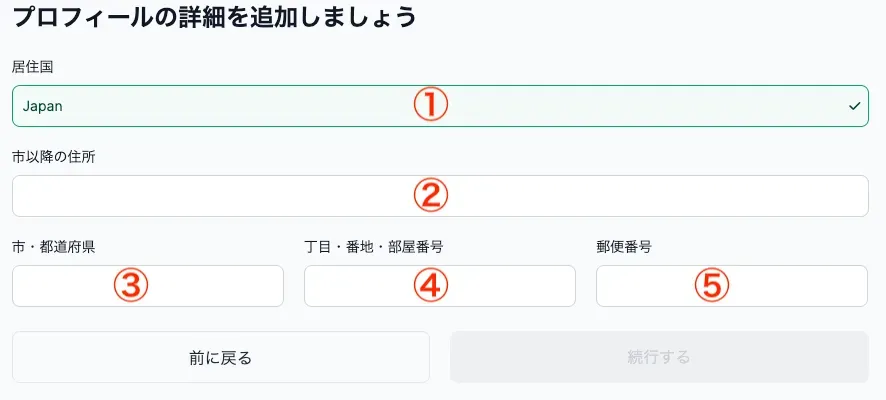Click the green checkmark in the country field
The height and width of the screenshot is (400, 886).
click(854, 106)
